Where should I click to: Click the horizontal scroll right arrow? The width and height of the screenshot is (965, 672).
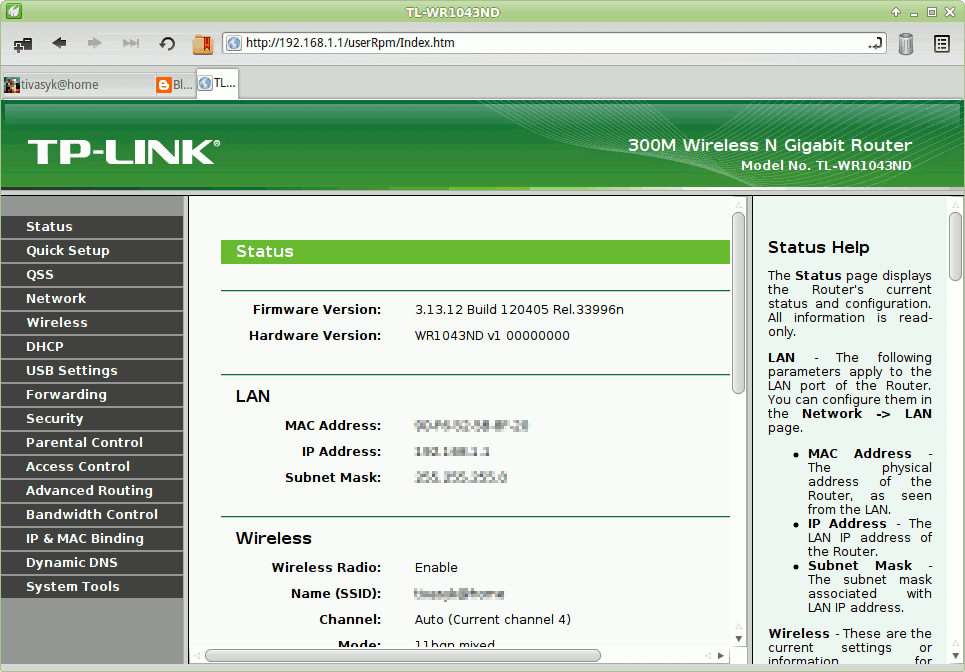coord(721,655)
